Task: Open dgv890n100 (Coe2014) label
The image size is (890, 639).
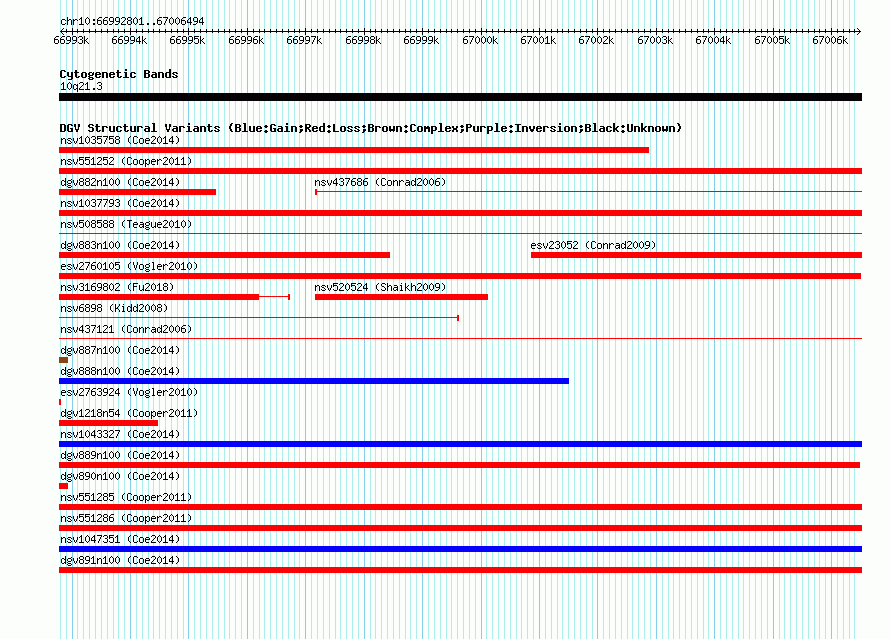Action: click(x=120, y=476)
